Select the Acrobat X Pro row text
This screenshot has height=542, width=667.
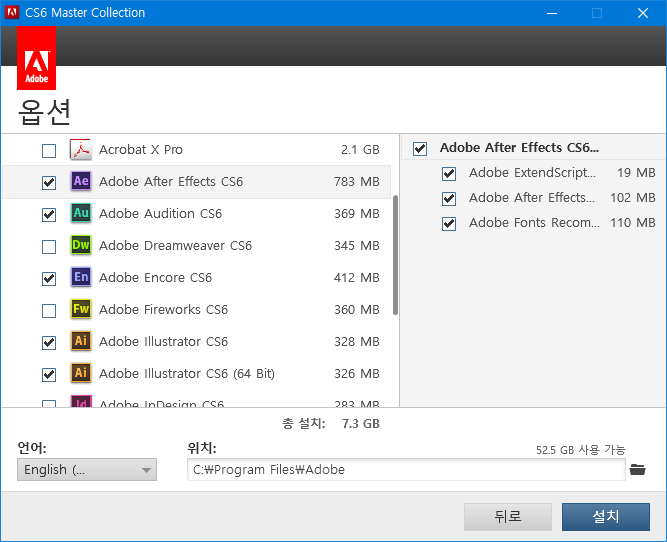click(141, 150)
